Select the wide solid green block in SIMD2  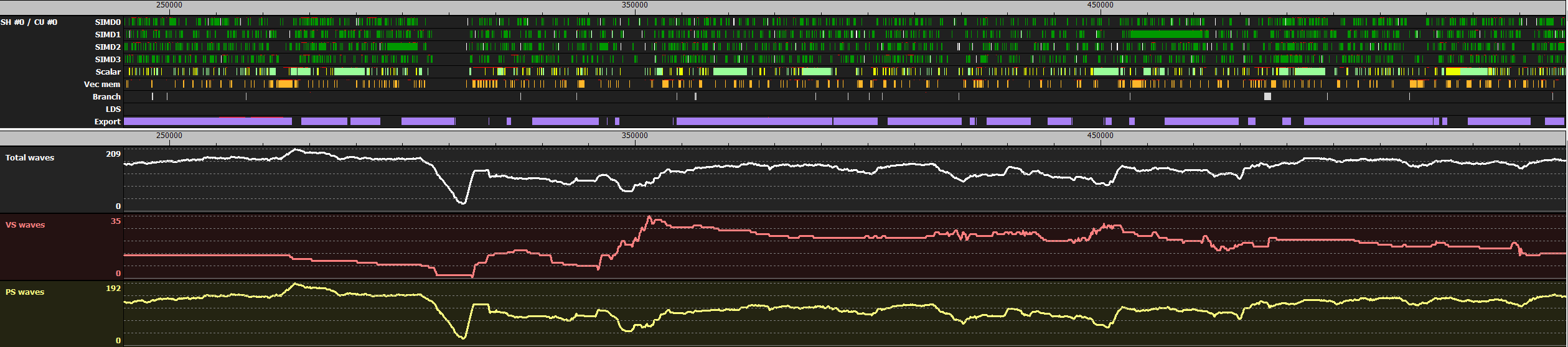coord(401,47)
